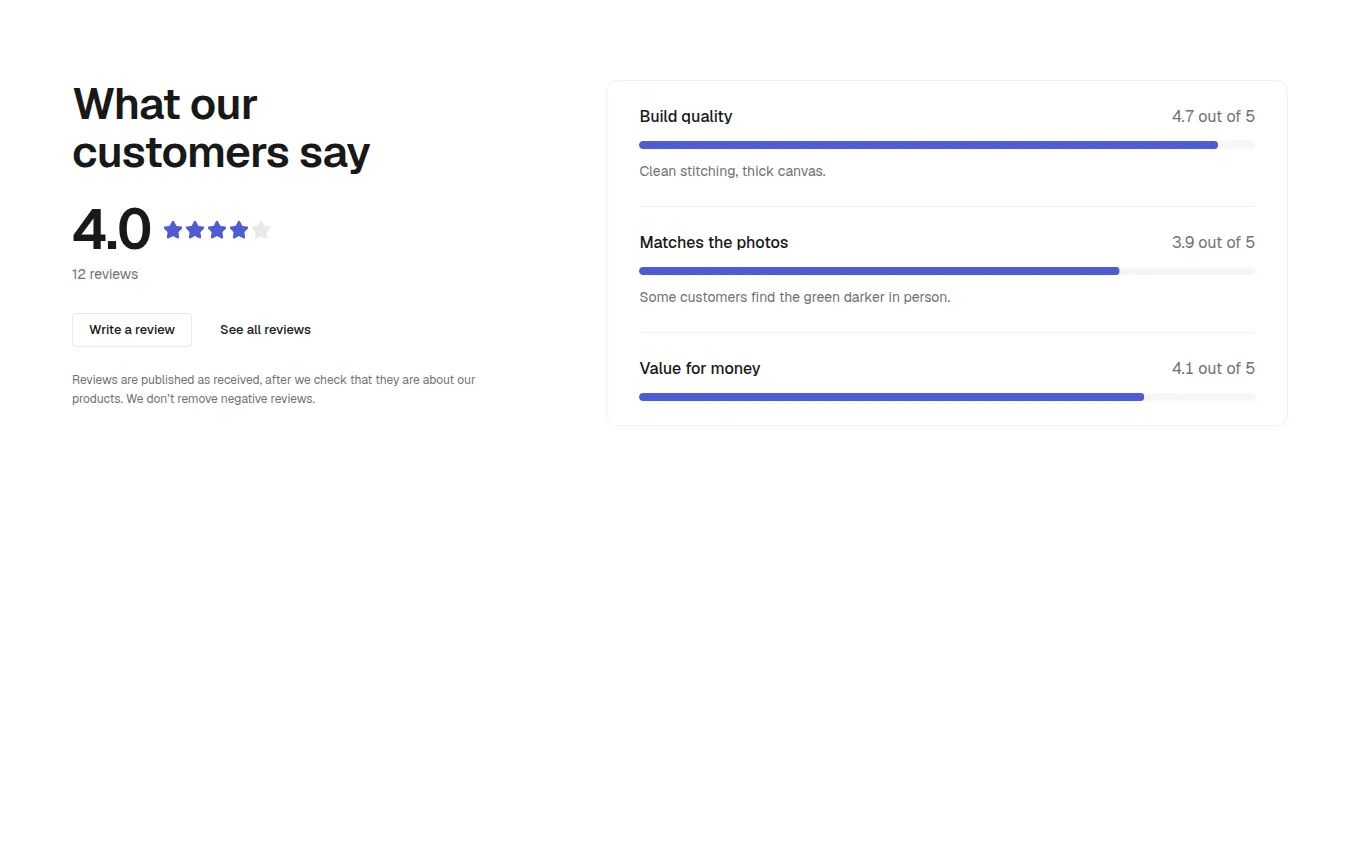This screenshot has width=1360, height=850.
Task: Click the first purple star icon
Action: (173, 230)
